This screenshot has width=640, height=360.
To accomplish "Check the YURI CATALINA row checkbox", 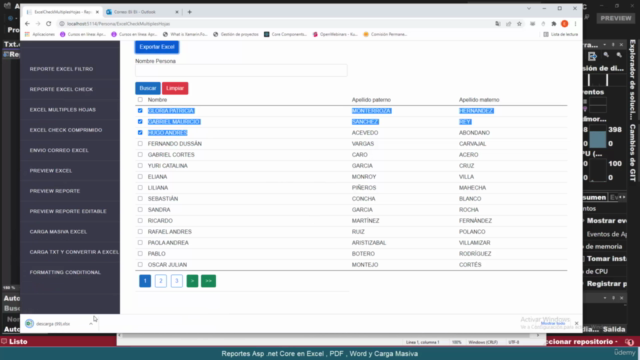I will point(140,166).
